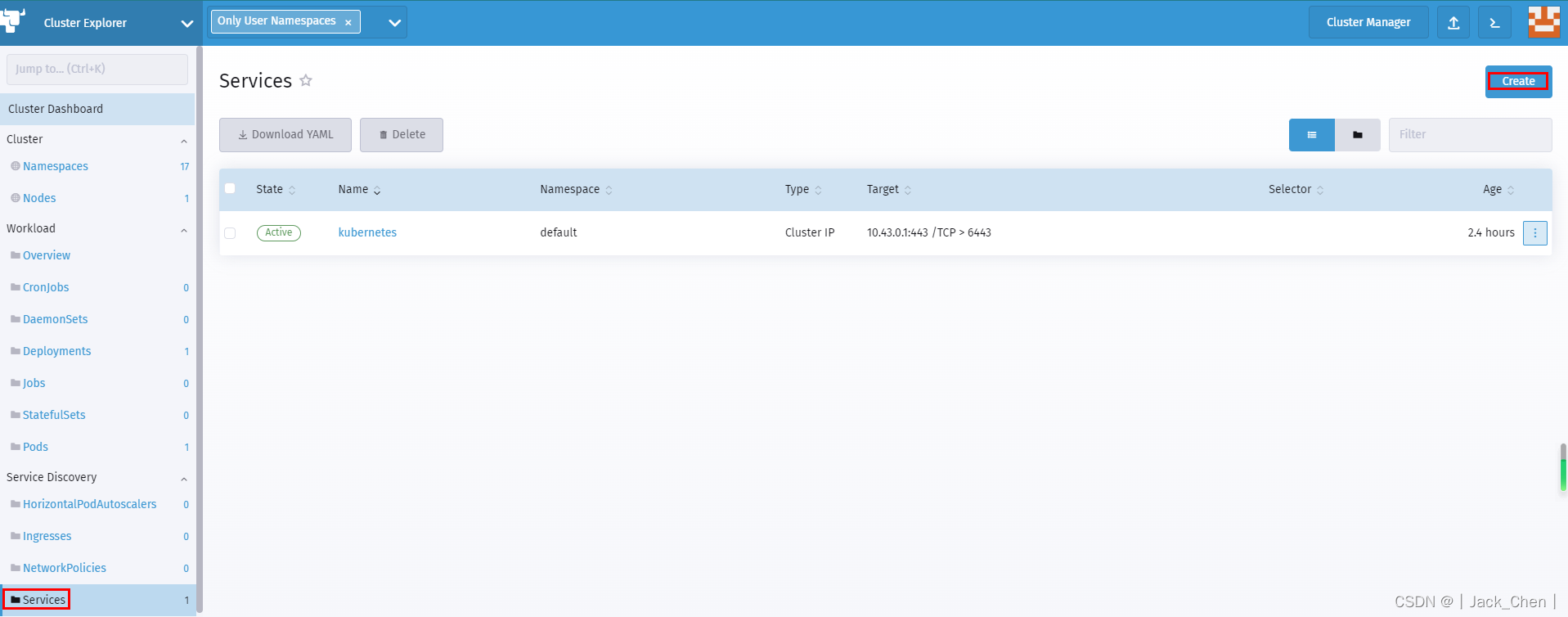1568x617 pixels.
Task: Sort the table by Age
Action: tap(1498, 190)
